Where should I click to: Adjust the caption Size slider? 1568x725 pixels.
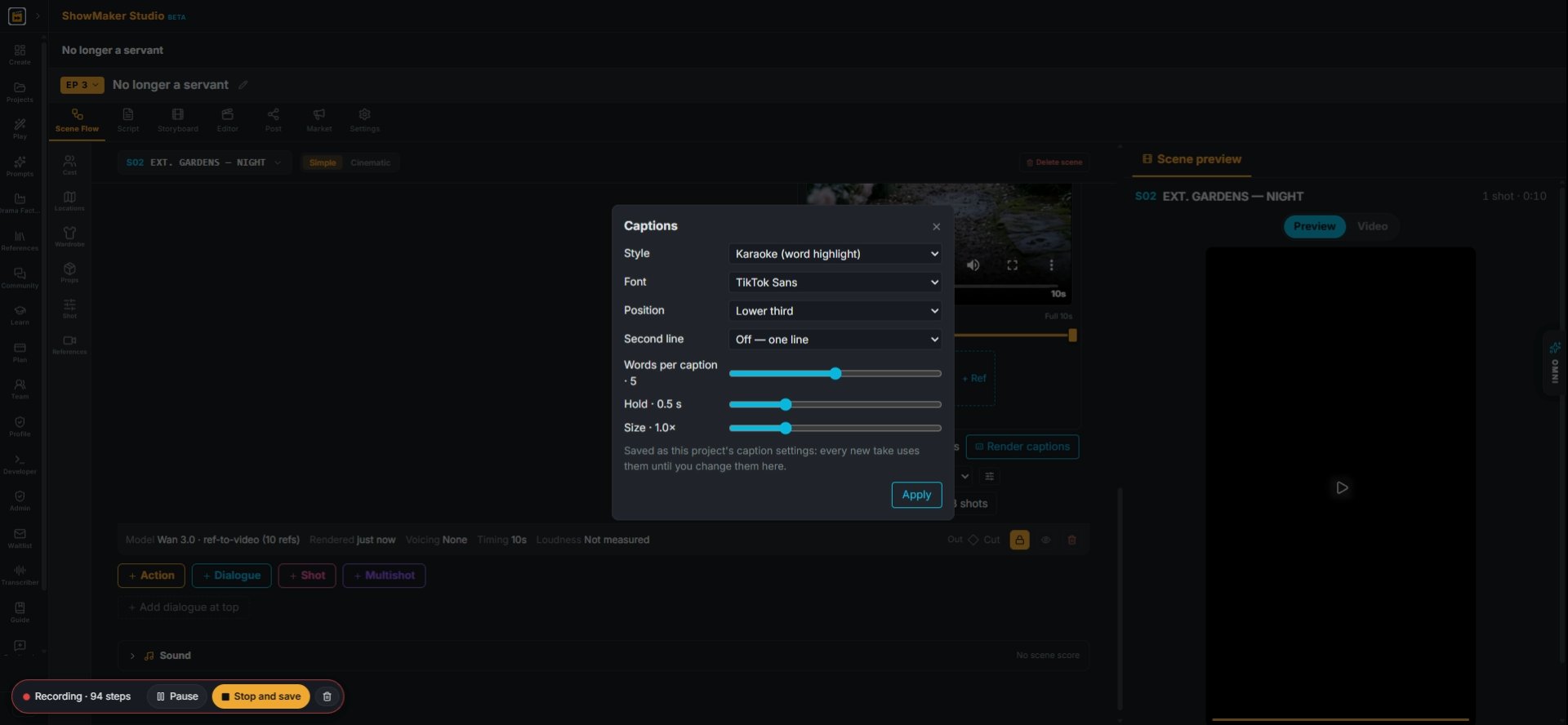835,428
